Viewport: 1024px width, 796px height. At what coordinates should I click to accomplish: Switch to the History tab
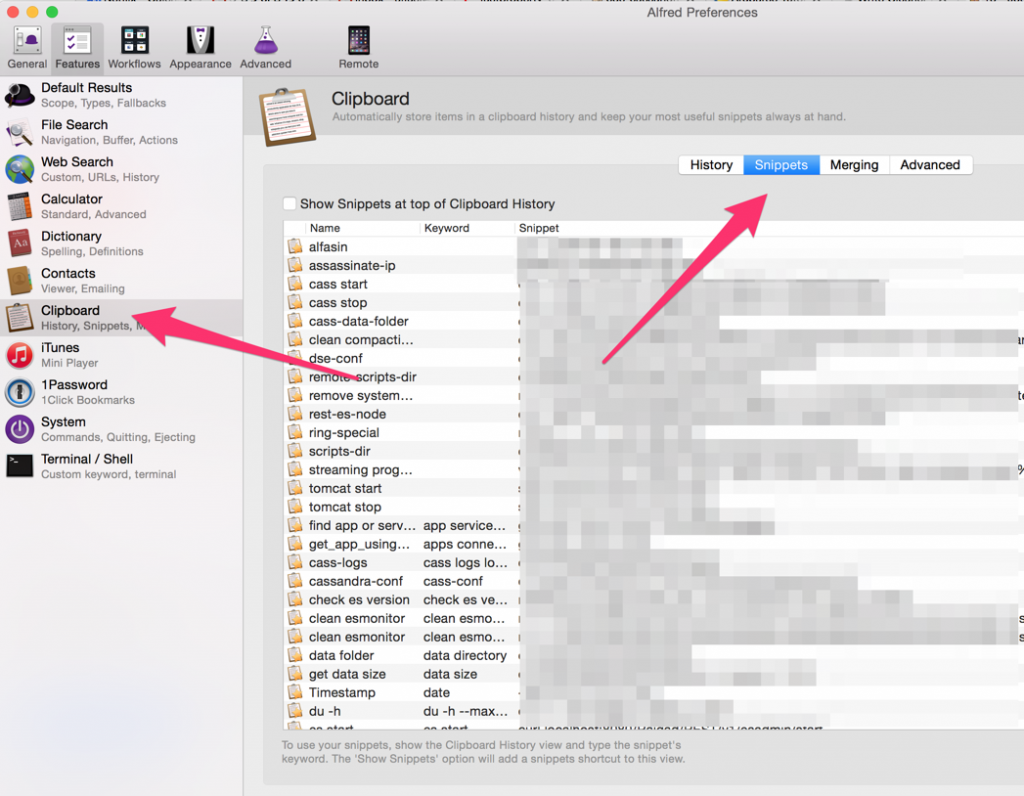[711, 165]
